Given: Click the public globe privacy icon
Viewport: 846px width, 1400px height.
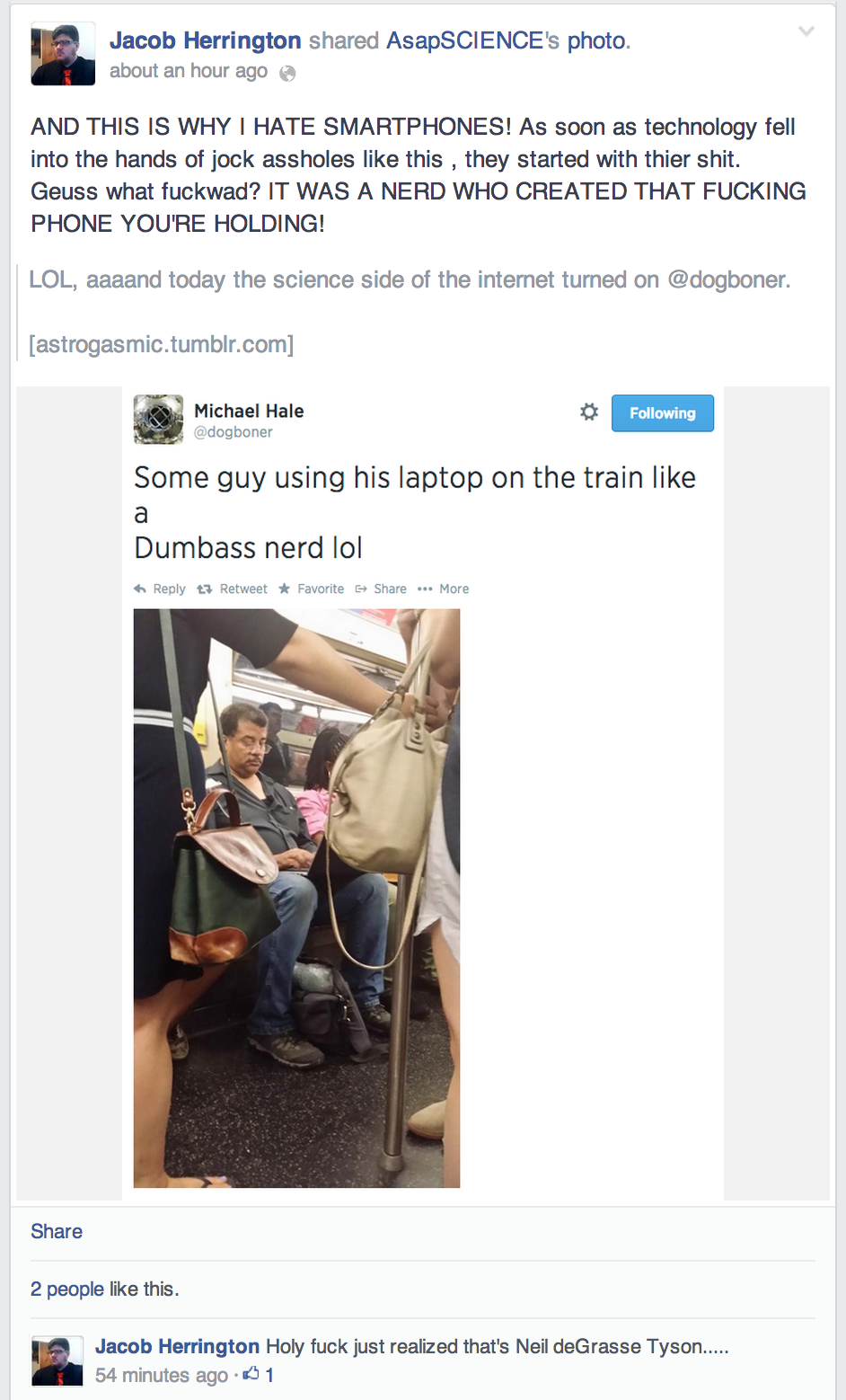Looking at the screenshot, I should pos(287,73).
